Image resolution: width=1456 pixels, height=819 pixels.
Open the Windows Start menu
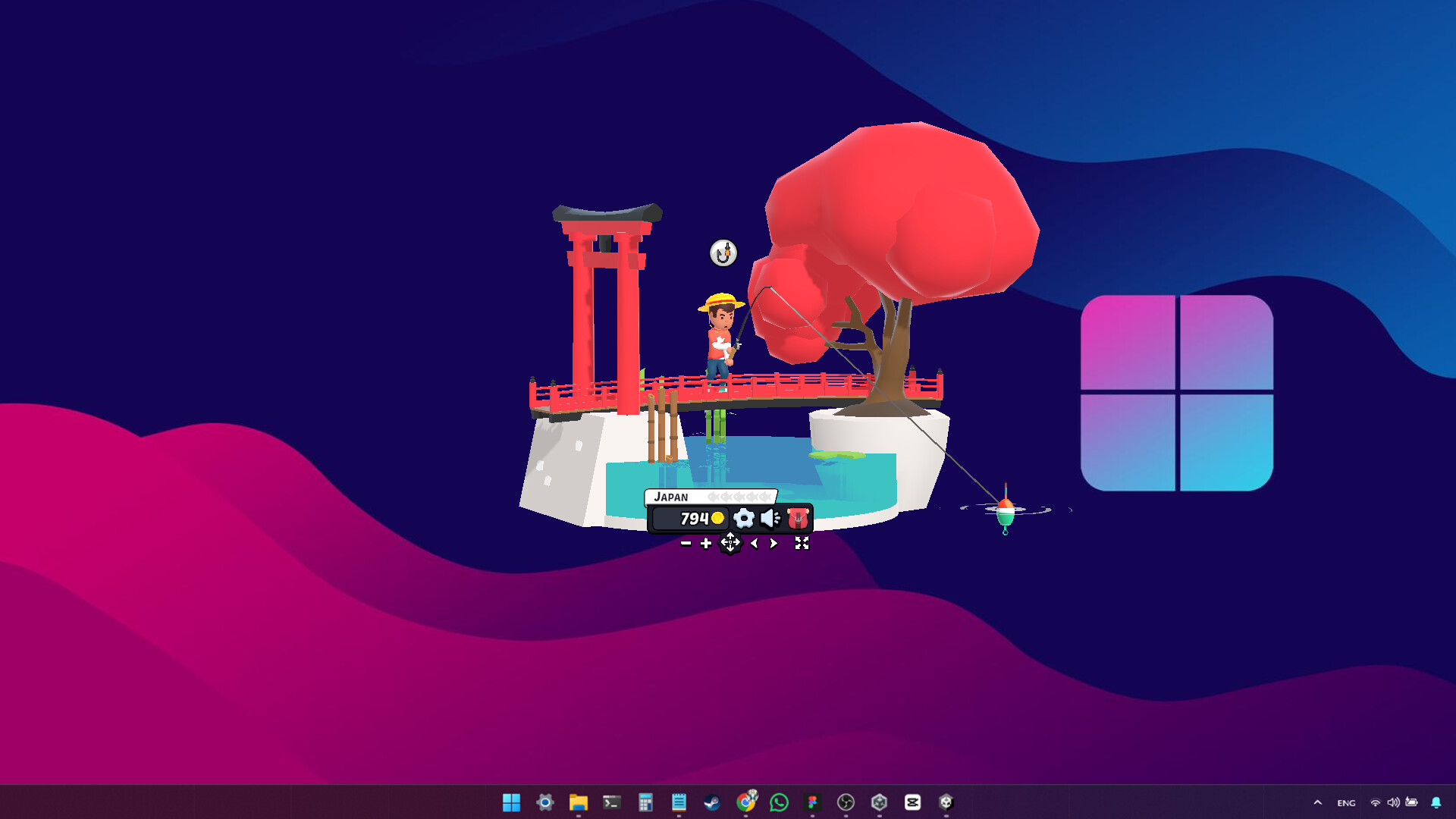[512, 802]
